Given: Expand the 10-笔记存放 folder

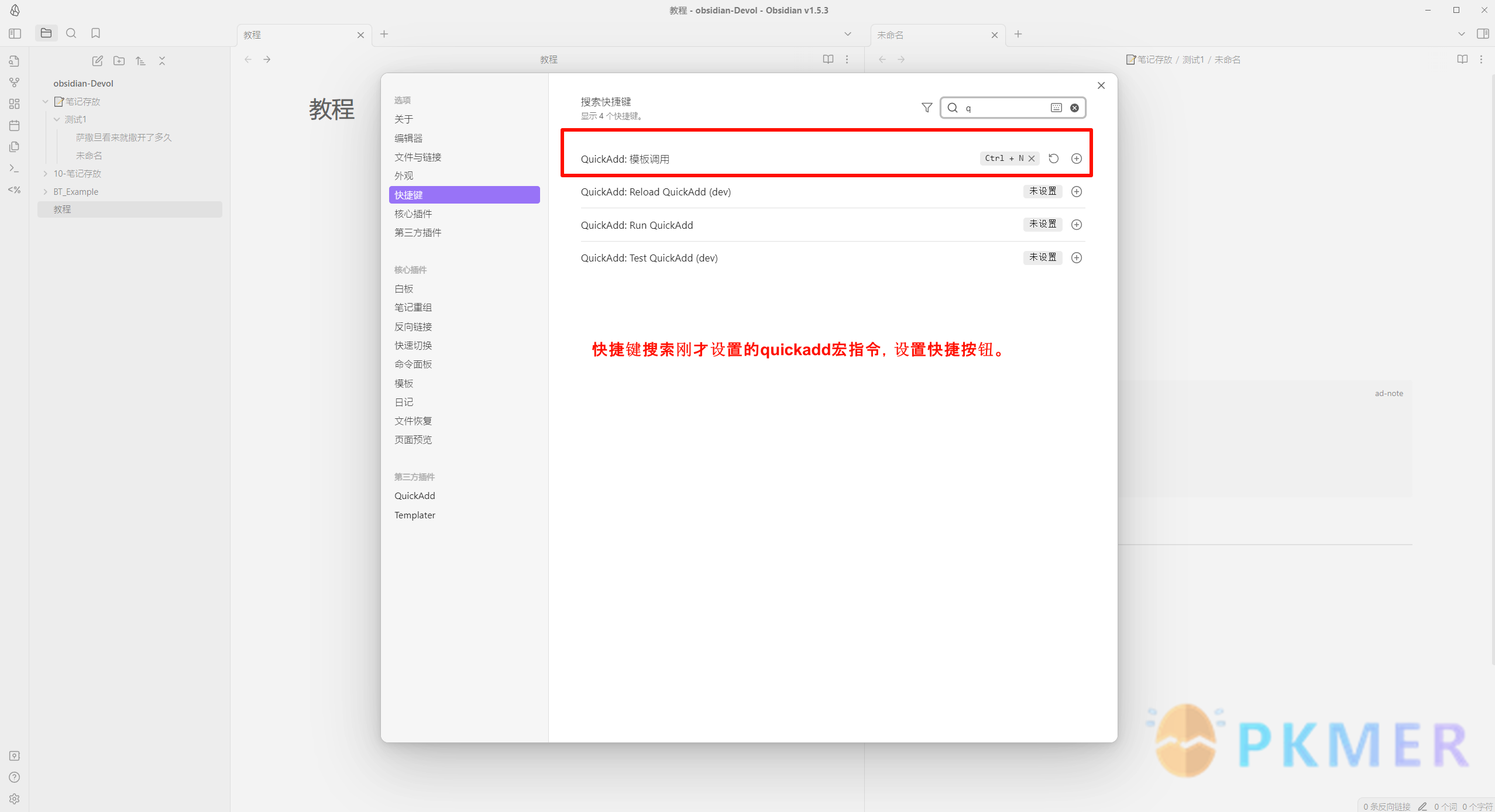Looking at the screenshot, I should pos(45,174).
